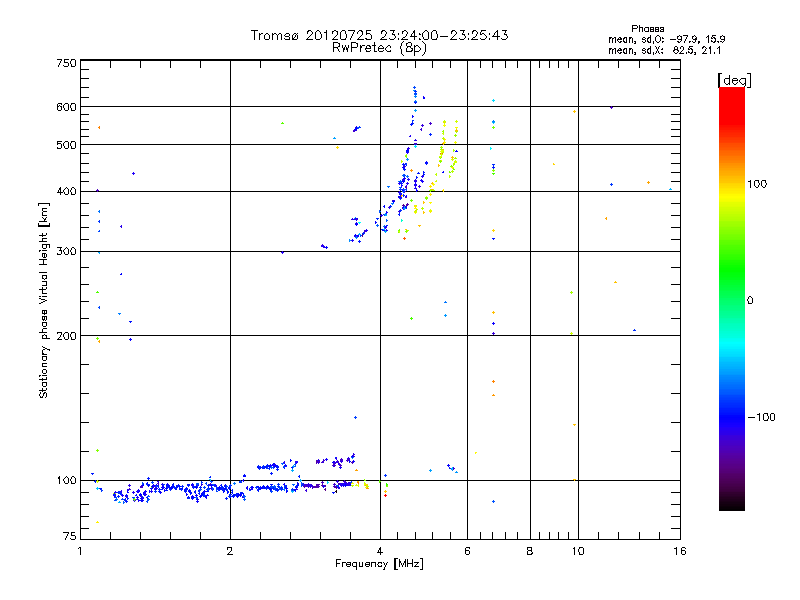The width and height of the screenshot is (800, 600).
Task: Click the '75' height axis tick label
Action: click(x=70, y=536)
